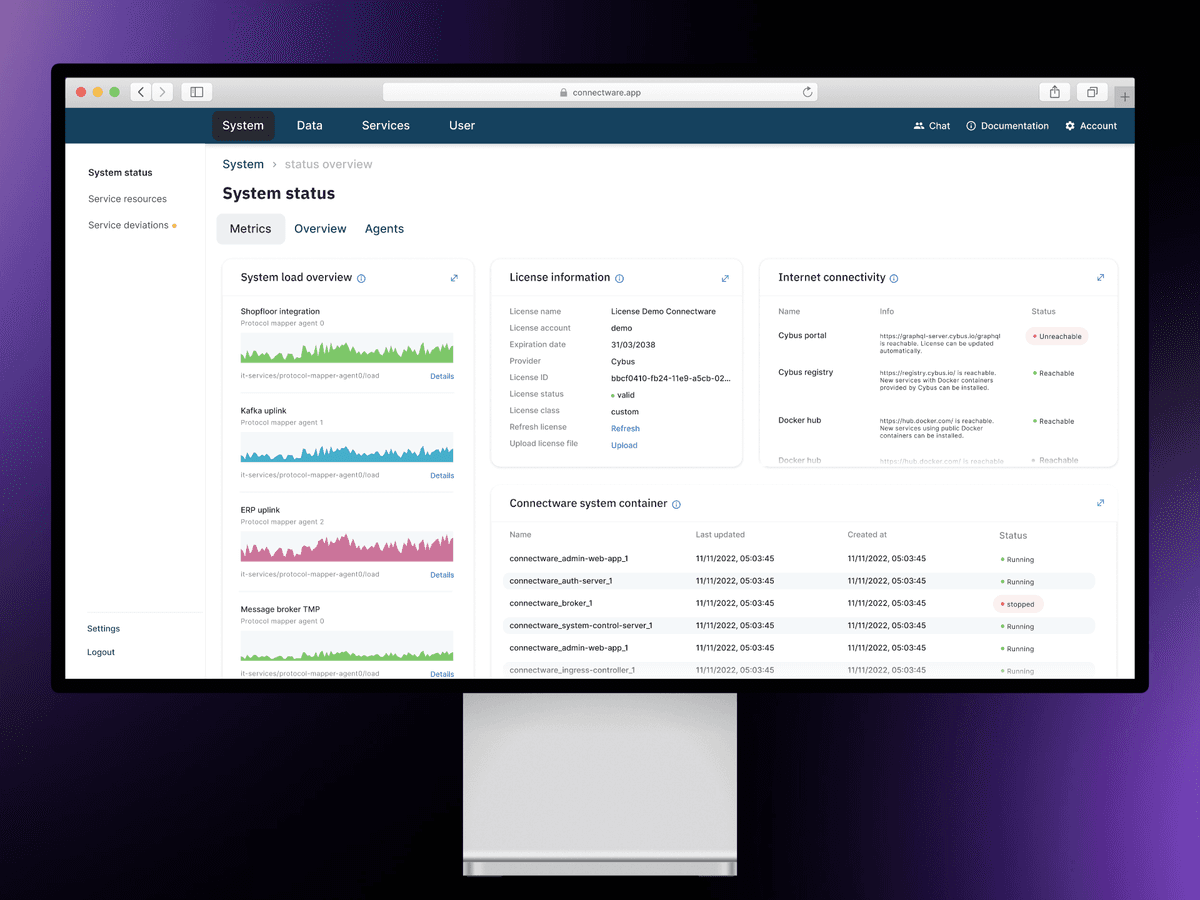Toggle the Safari sidebar icon
The image size is (1200, 900).
point(196,91)
